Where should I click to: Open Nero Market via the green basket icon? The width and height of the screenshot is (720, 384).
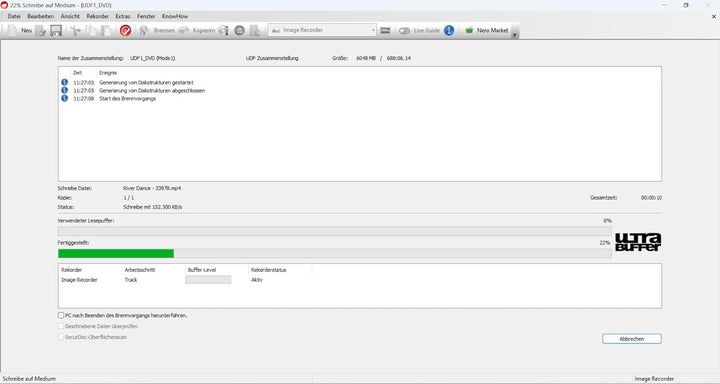[469, 30]
